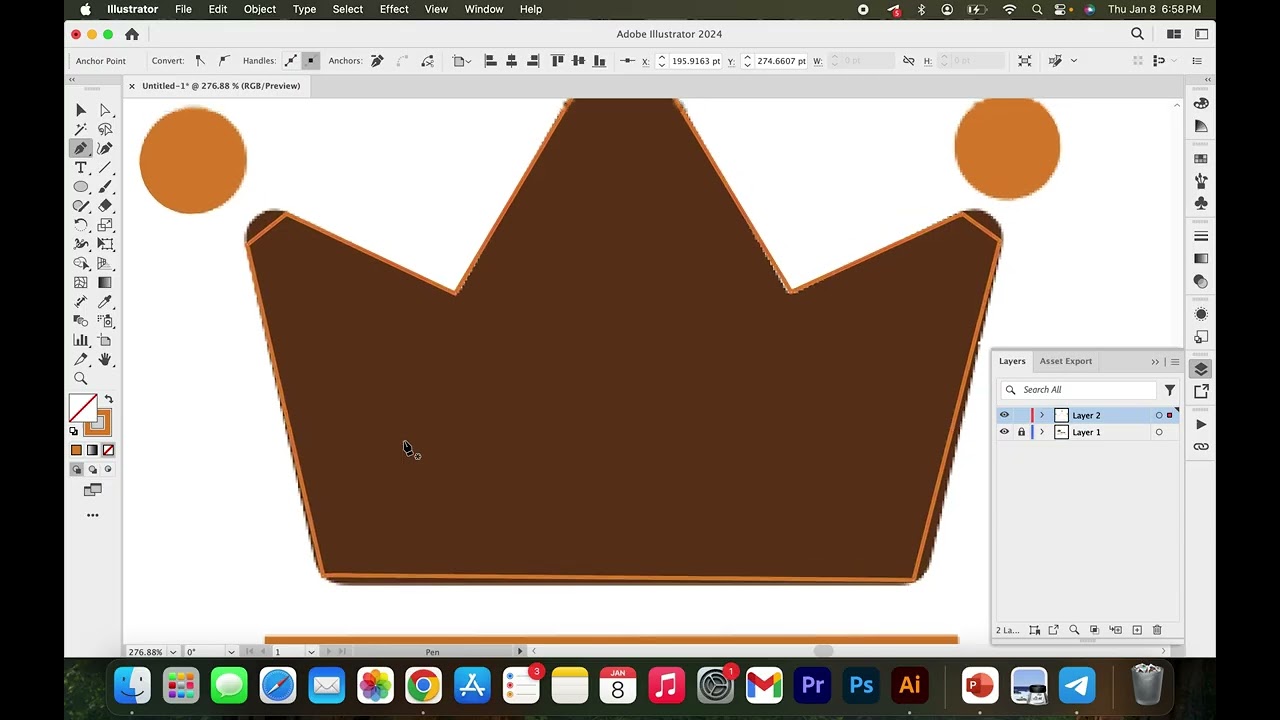Toggle visibility of Layer 2
The width and height of the screenshot is (1280, 720).
(1004, 415)
